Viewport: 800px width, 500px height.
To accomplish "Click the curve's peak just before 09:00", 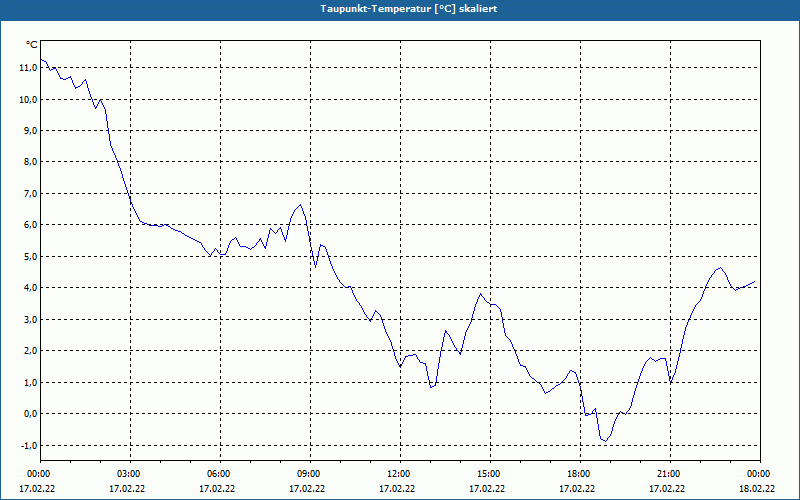I will (x=301, y=205).
